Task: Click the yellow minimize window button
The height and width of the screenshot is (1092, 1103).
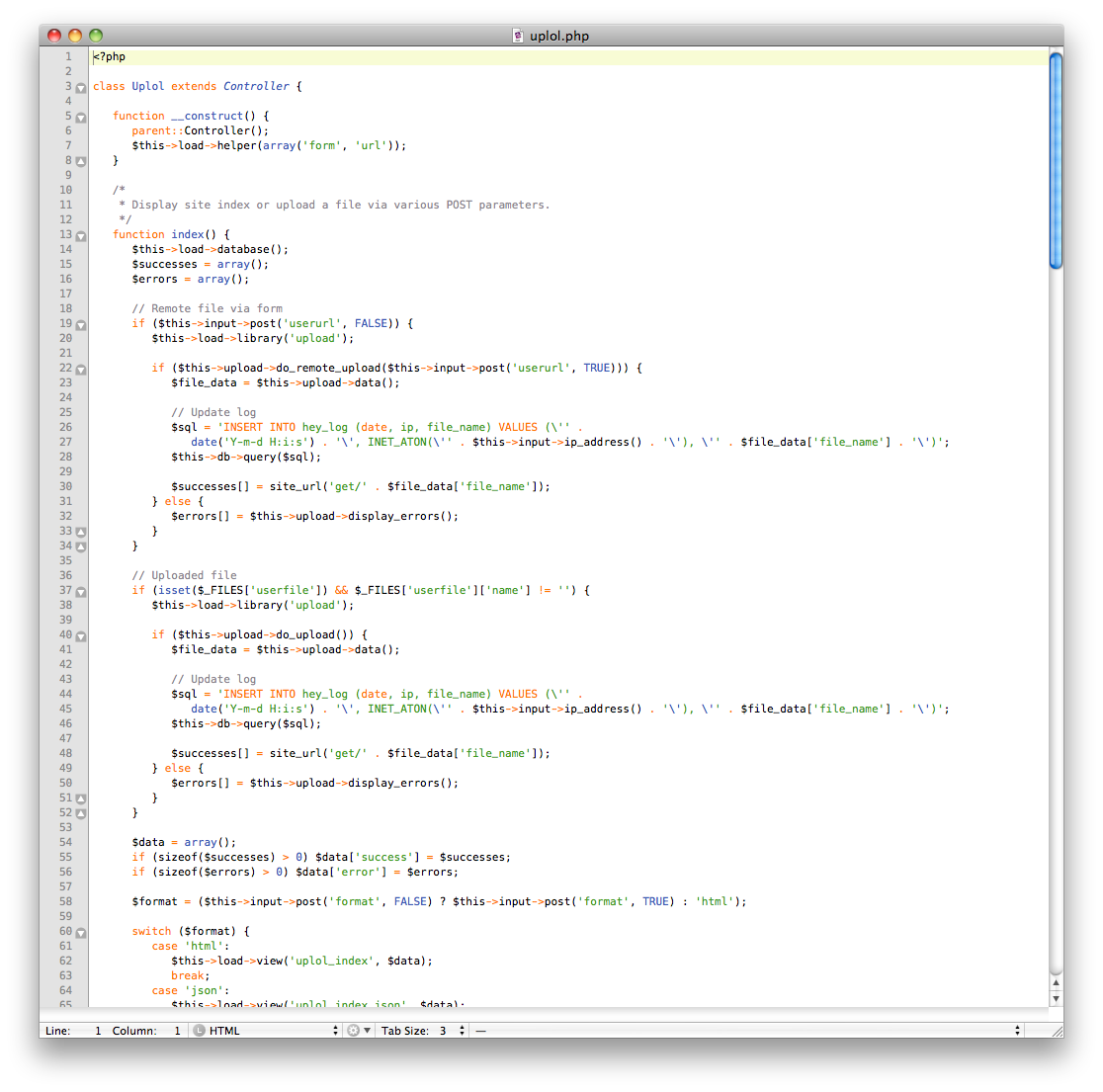Action: click(x=75, y=36)
